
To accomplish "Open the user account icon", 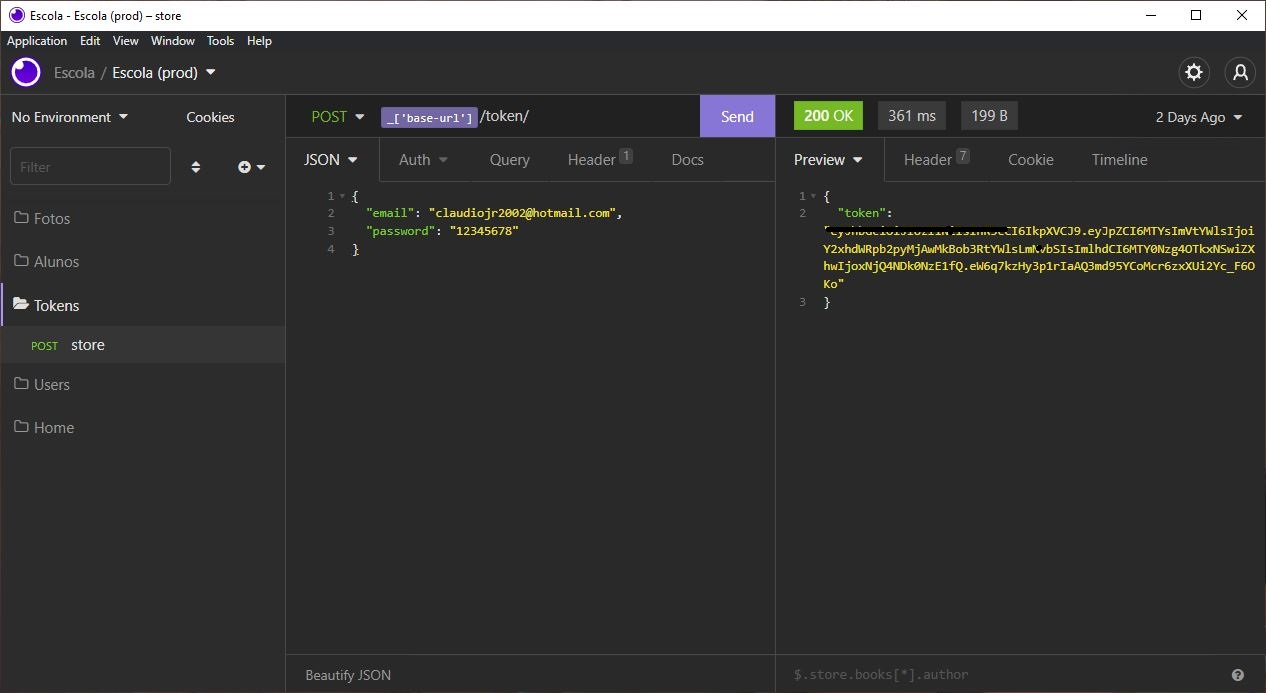I will tap(1240, 72).
